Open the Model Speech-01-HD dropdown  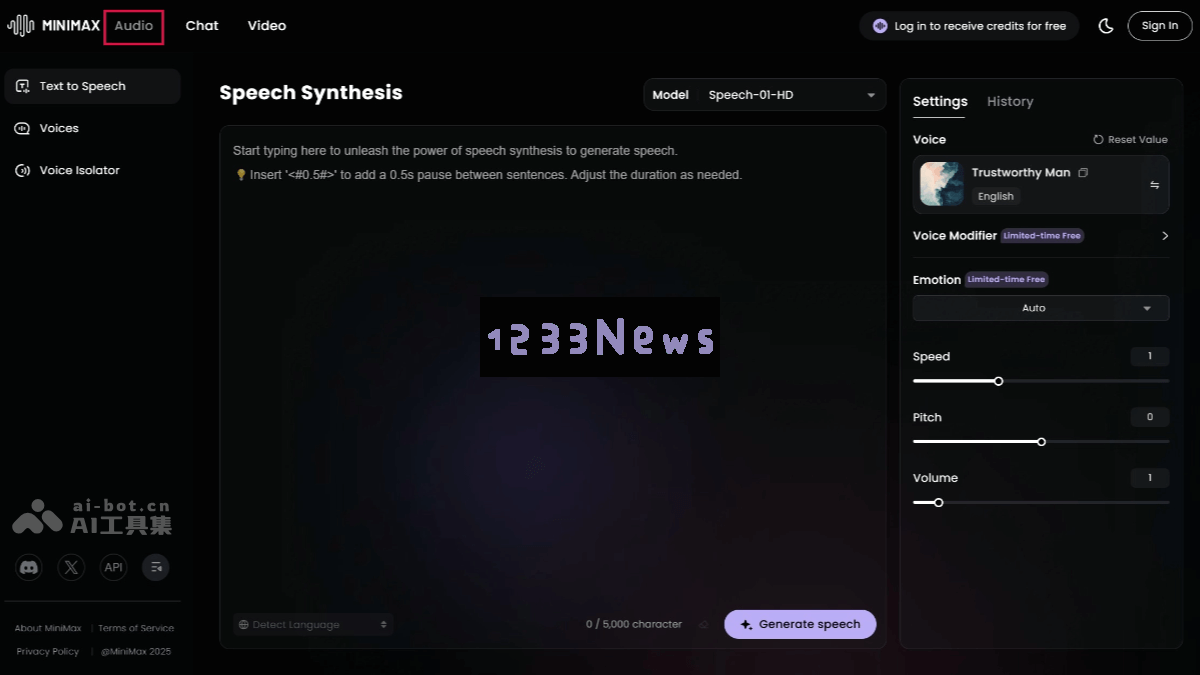click(x=765, y=95)
